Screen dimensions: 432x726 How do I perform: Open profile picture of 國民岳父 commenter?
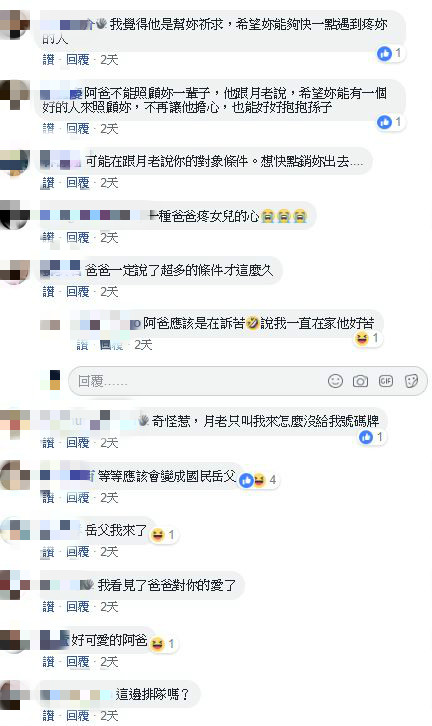pos(15,476)
